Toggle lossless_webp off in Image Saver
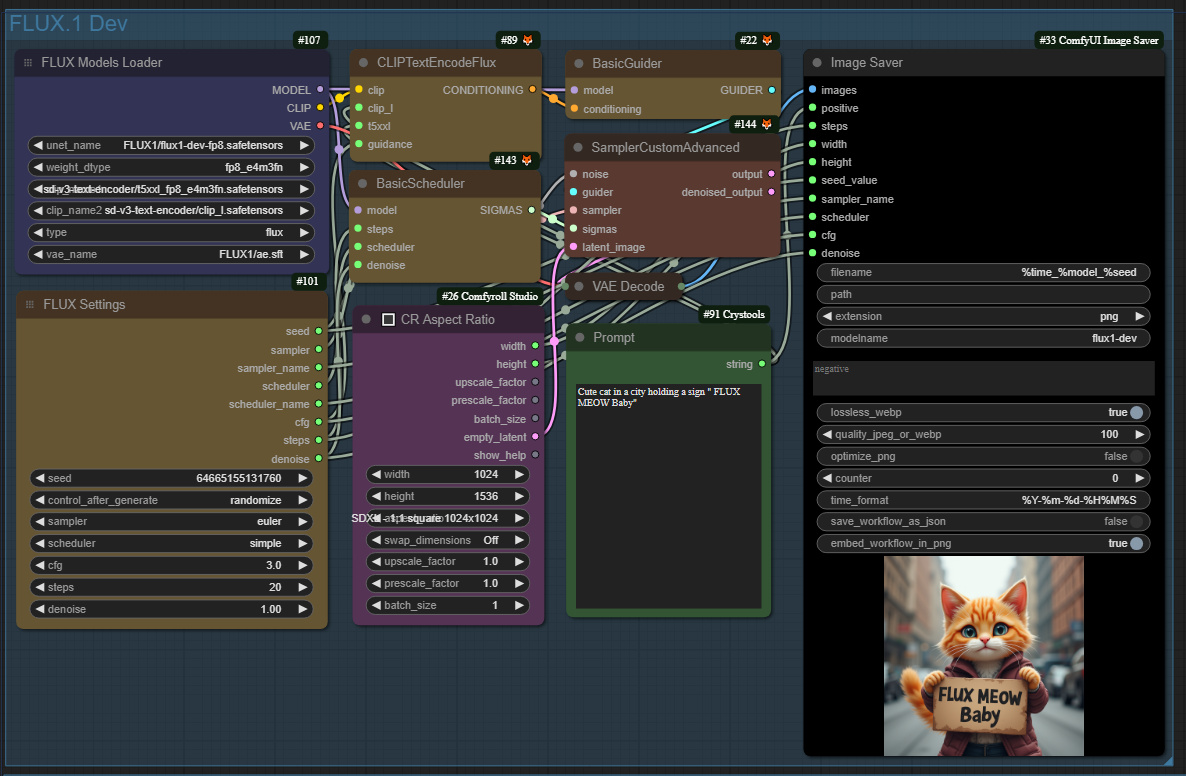This screenshot has width=1186, height=776. point(1137,412)
